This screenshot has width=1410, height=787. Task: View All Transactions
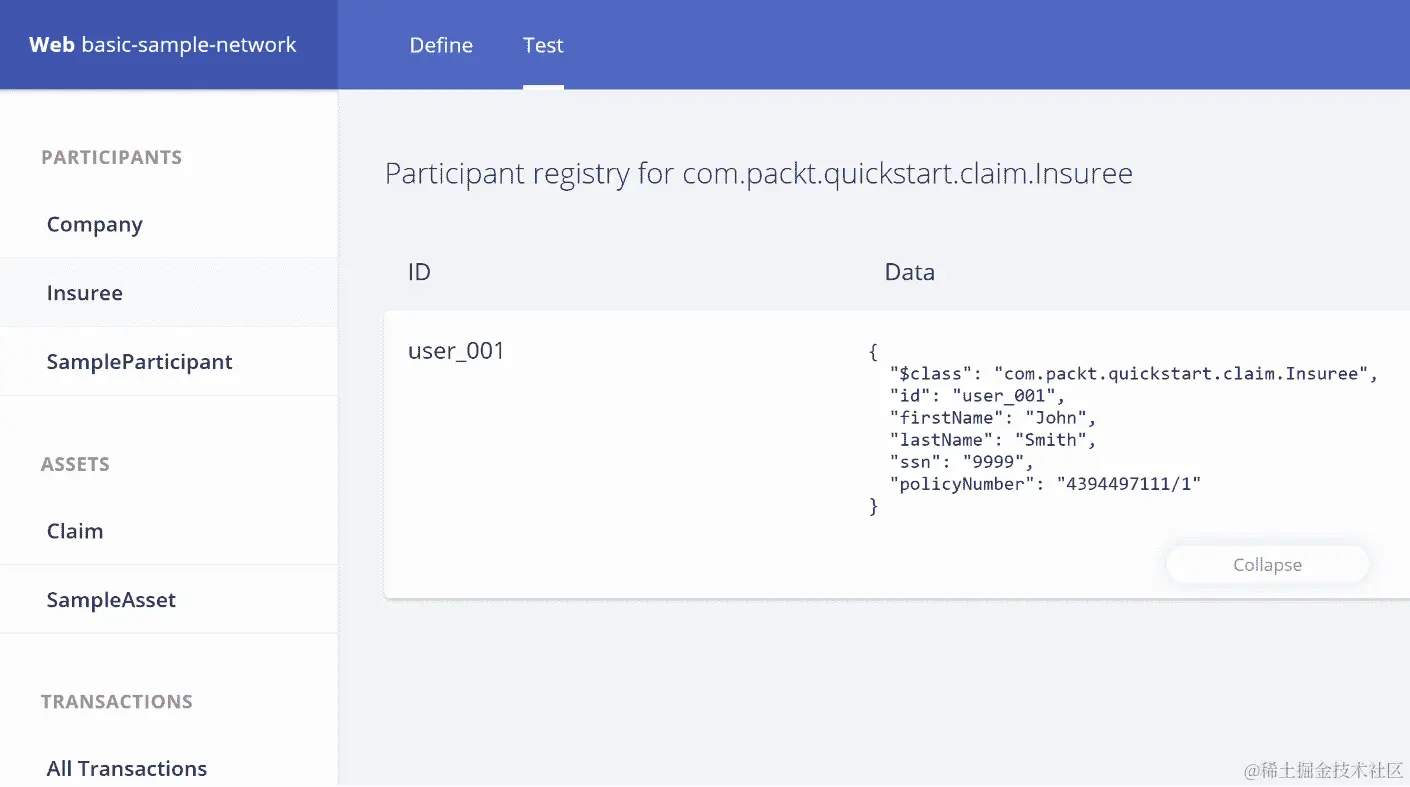tap(127, 768)
